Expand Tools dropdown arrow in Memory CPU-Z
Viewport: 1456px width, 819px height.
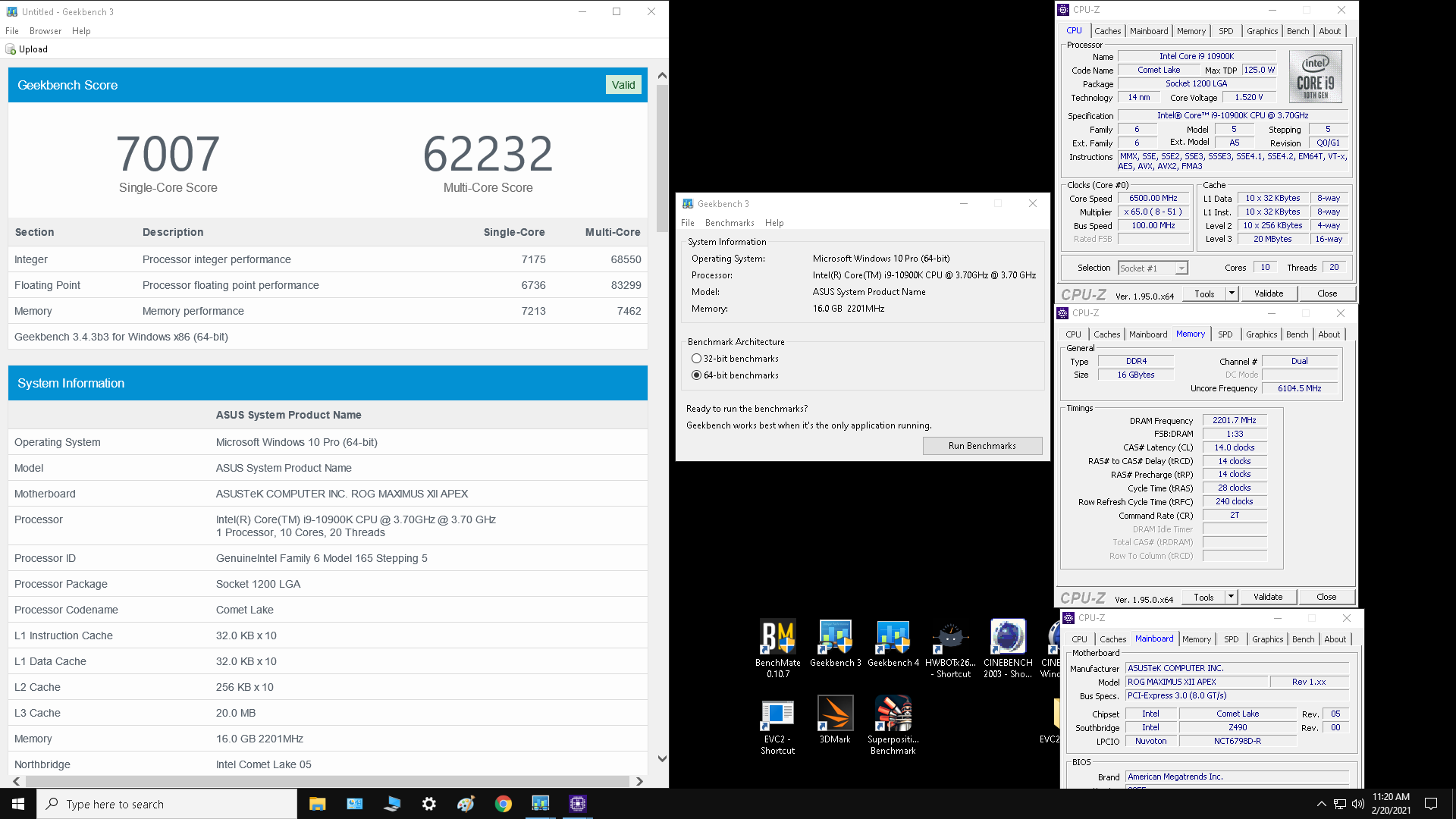[x=1231, y=597]
